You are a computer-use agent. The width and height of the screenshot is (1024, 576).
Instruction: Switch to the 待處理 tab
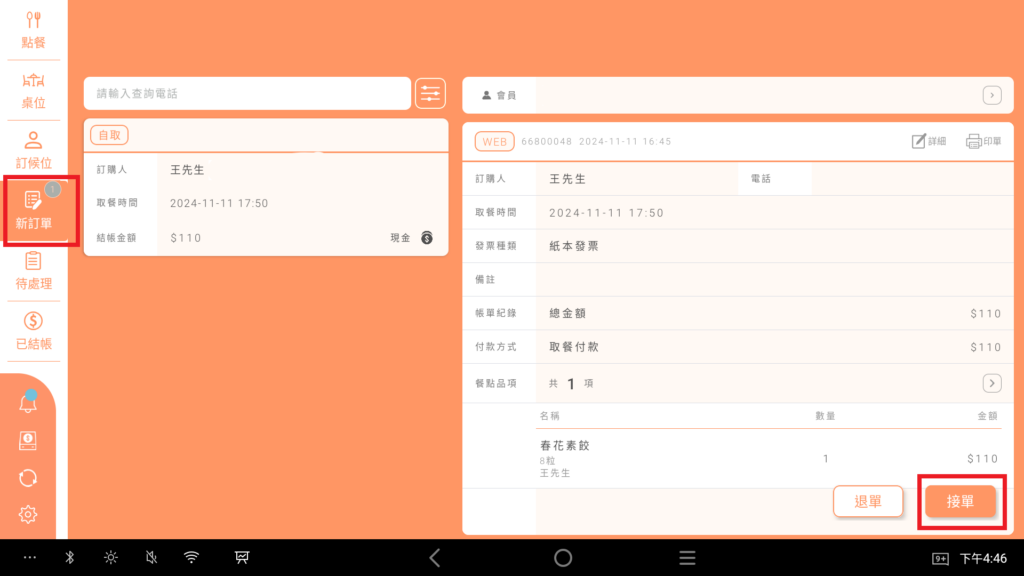tap(33, 271)
